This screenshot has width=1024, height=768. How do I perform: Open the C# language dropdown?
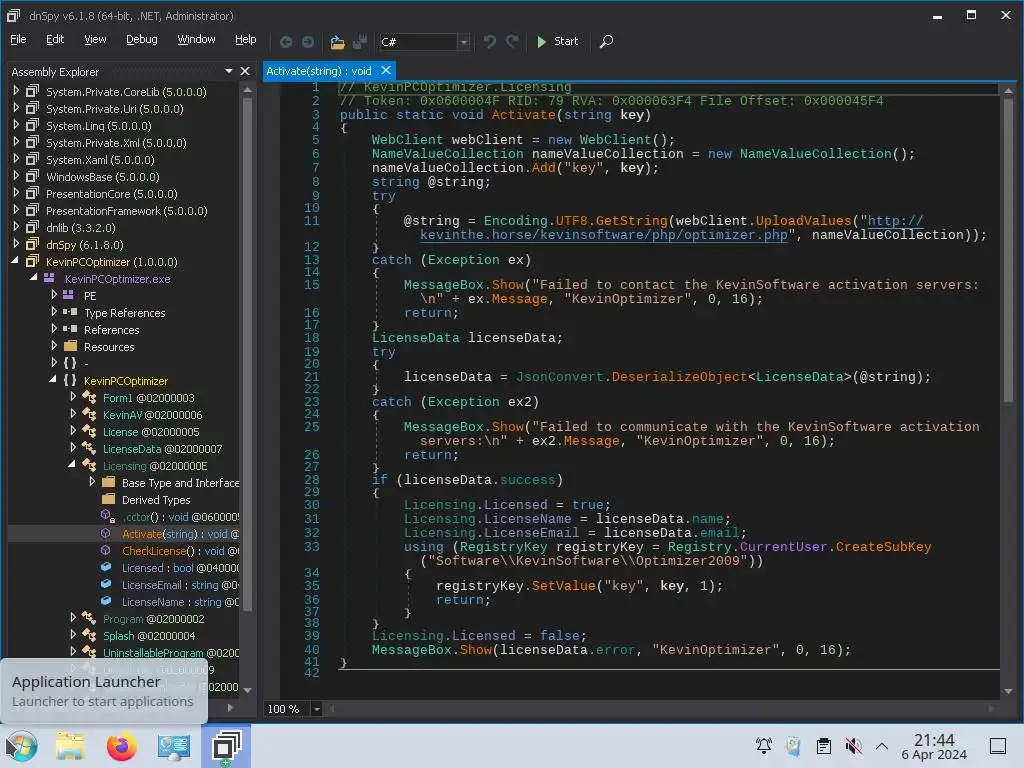464,42
